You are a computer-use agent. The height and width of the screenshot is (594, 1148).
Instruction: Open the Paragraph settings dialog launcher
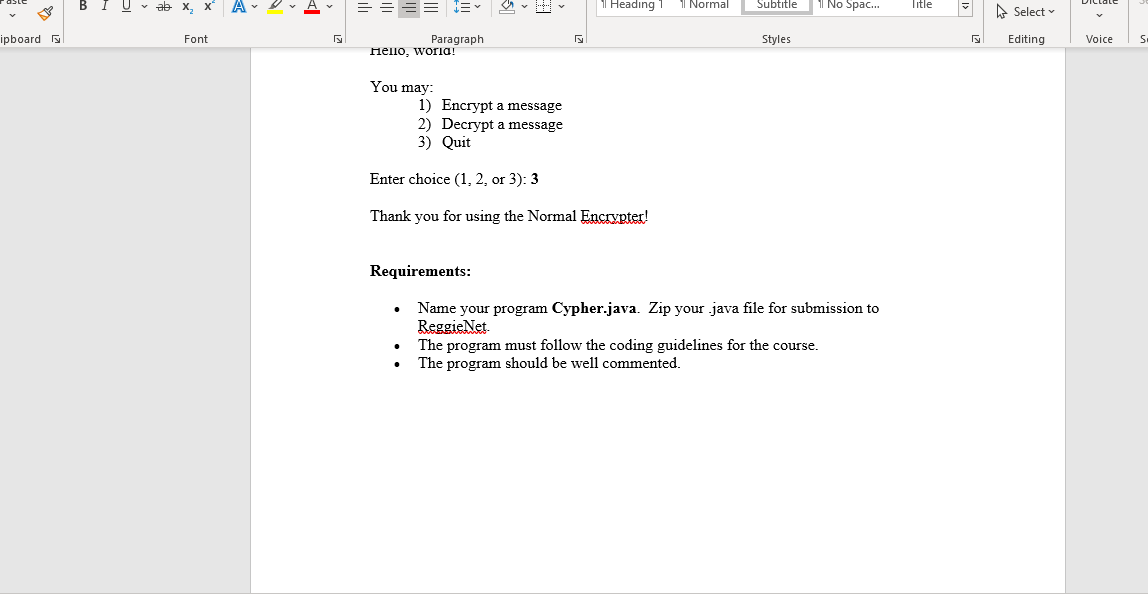point(578,38)
